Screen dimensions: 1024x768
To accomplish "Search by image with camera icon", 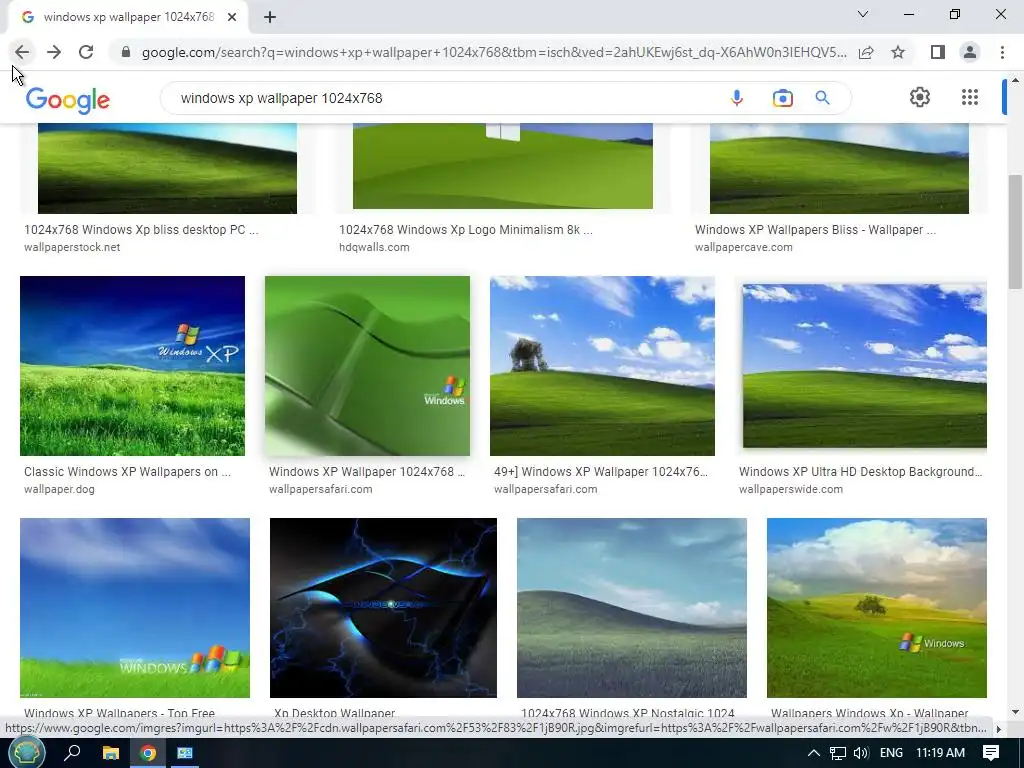I will click(782, 98).
